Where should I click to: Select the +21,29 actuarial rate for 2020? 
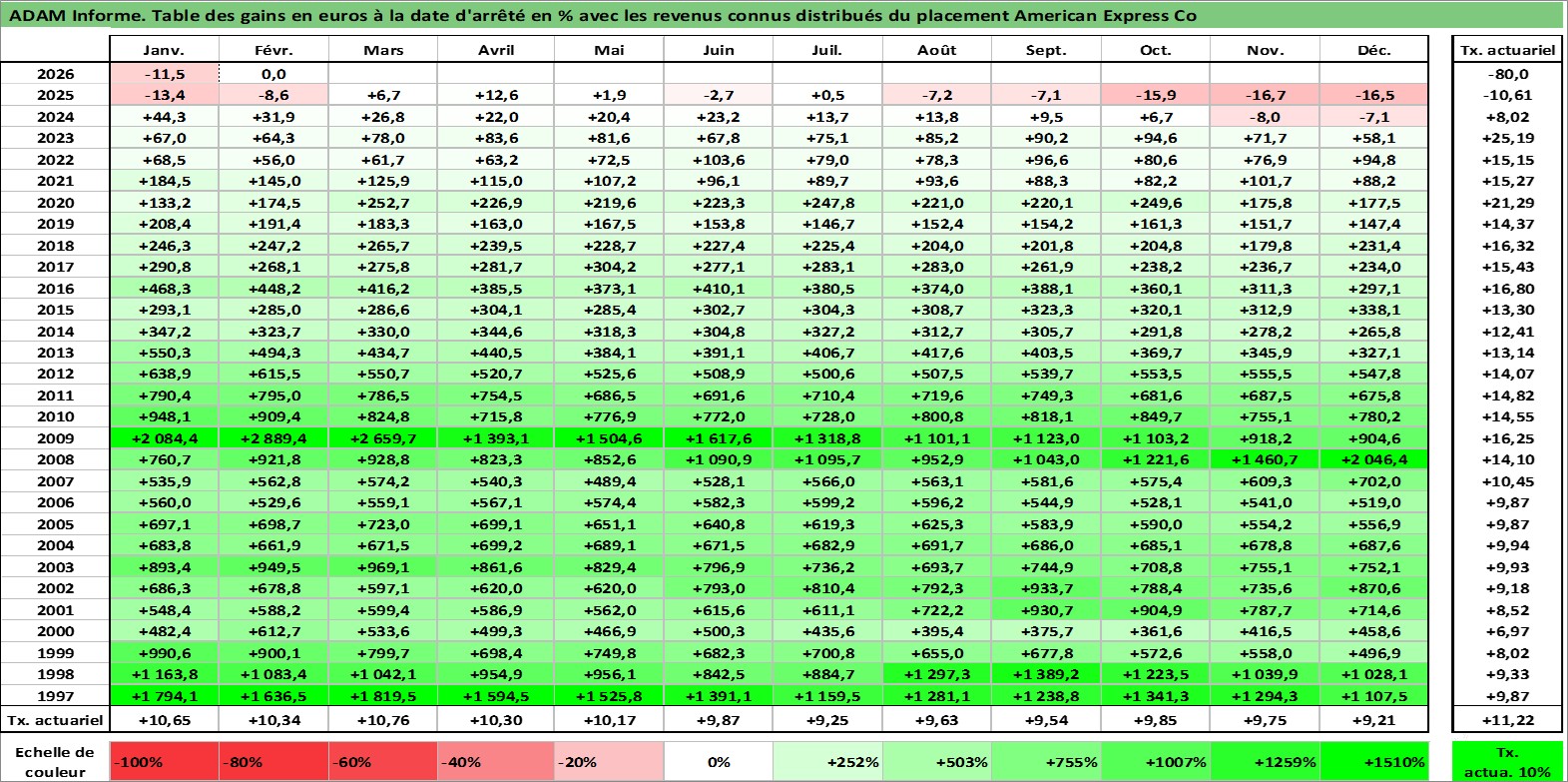click(1508, 203)
